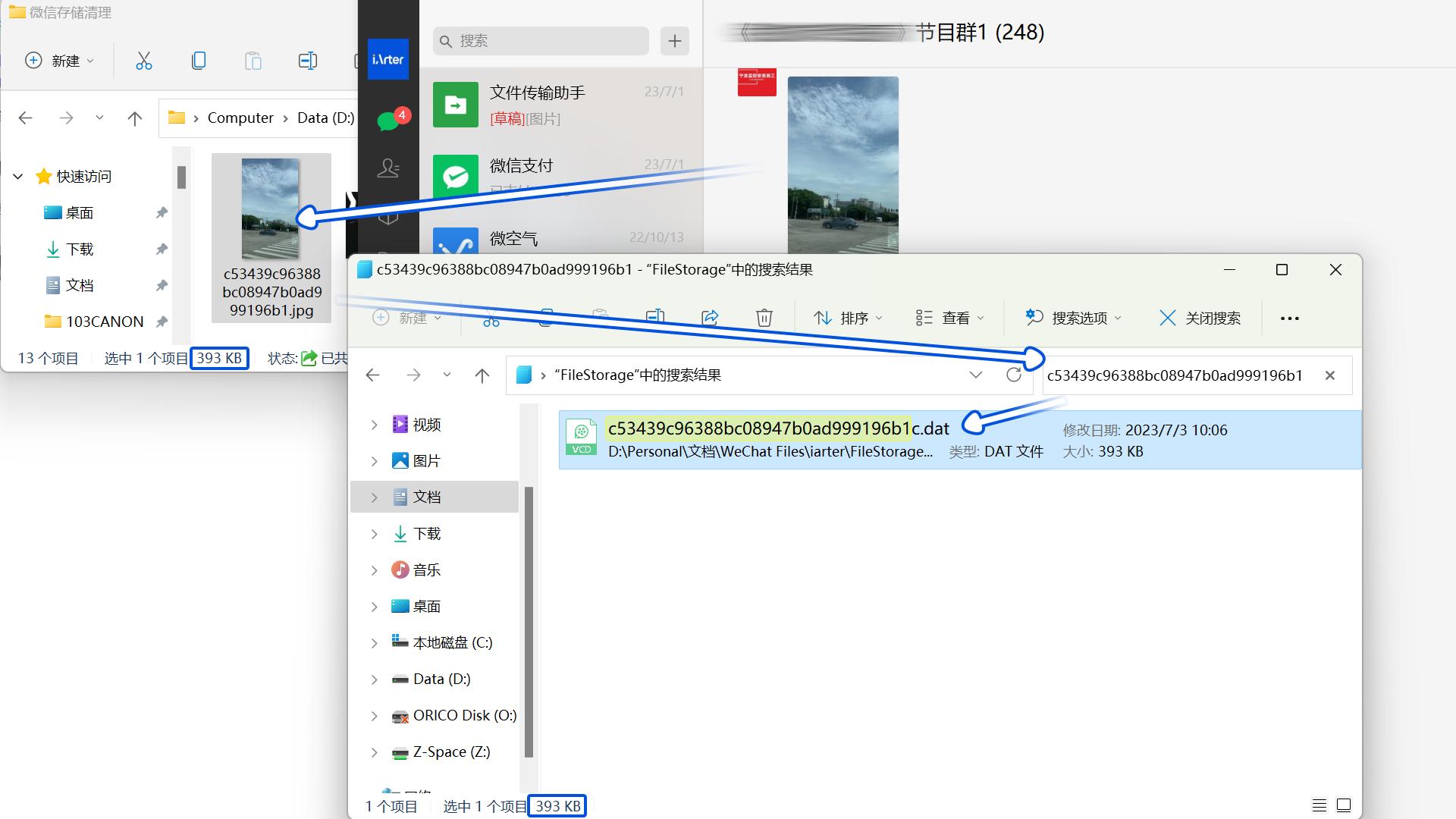Screen dimensions: 1456x819
Task: Open the 搜索选项 search options menu
Action: [x=1072, y=318]
